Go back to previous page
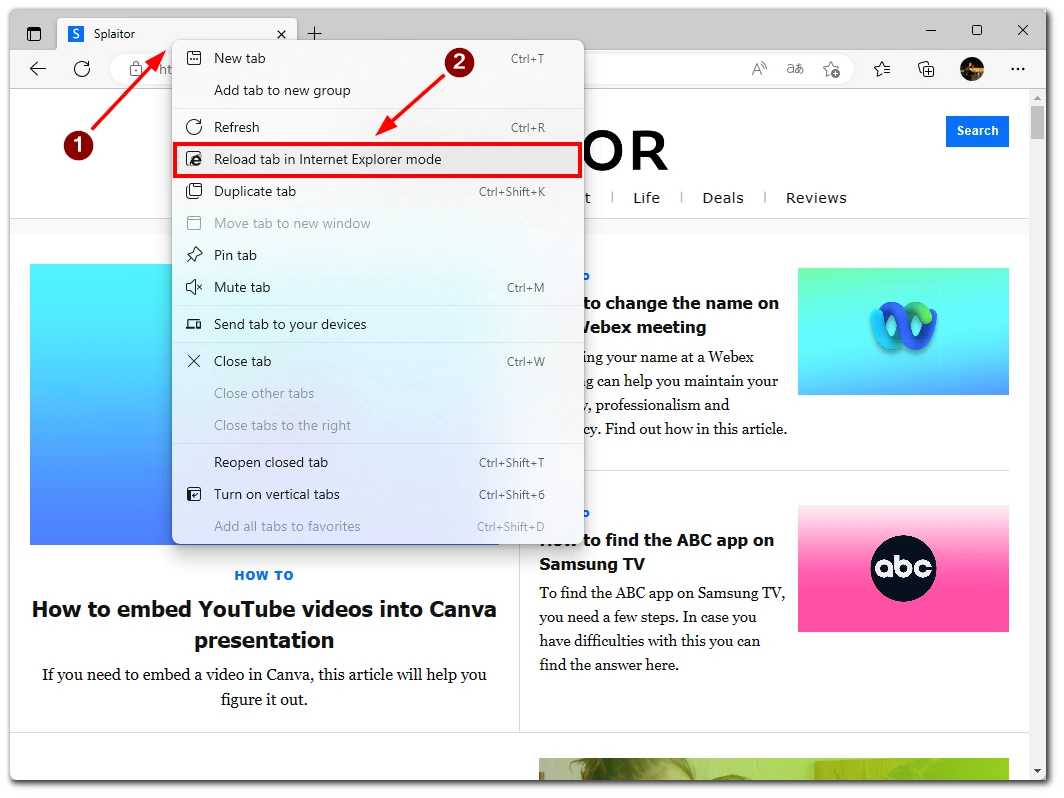The image size is (1064, 798). point(38,69)
